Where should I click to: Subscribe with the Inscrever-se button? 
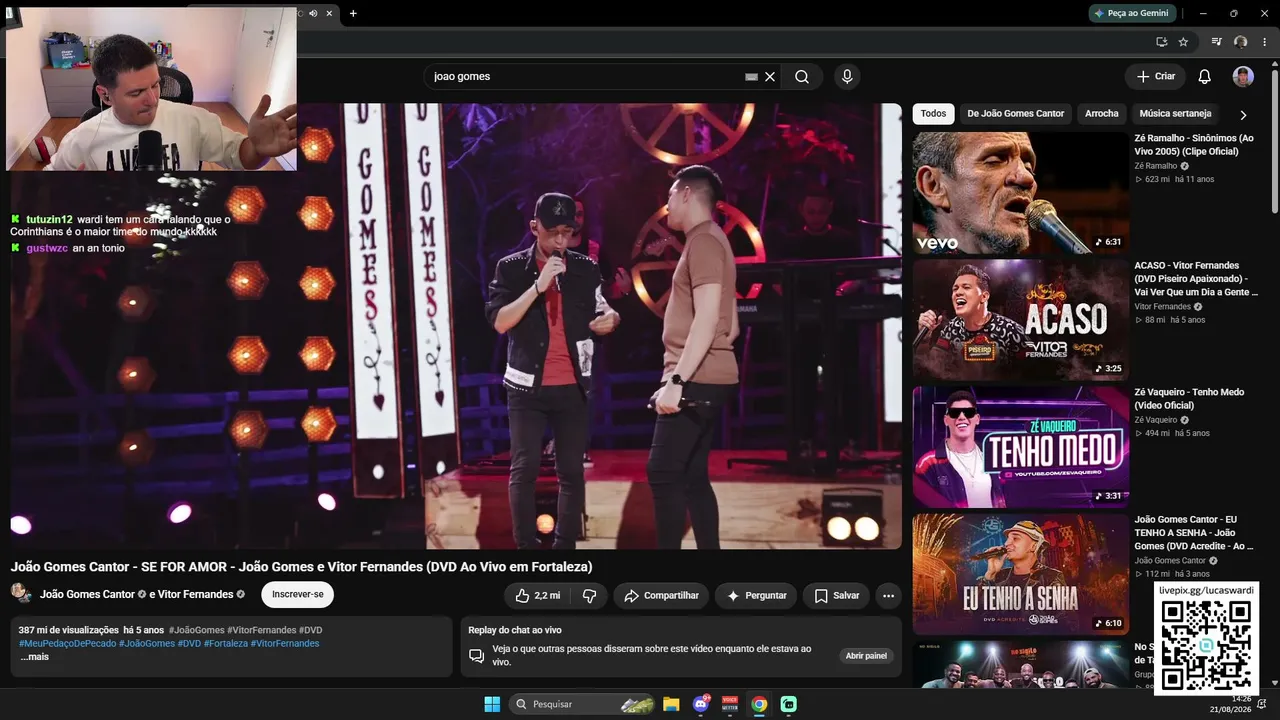point(298,595)
